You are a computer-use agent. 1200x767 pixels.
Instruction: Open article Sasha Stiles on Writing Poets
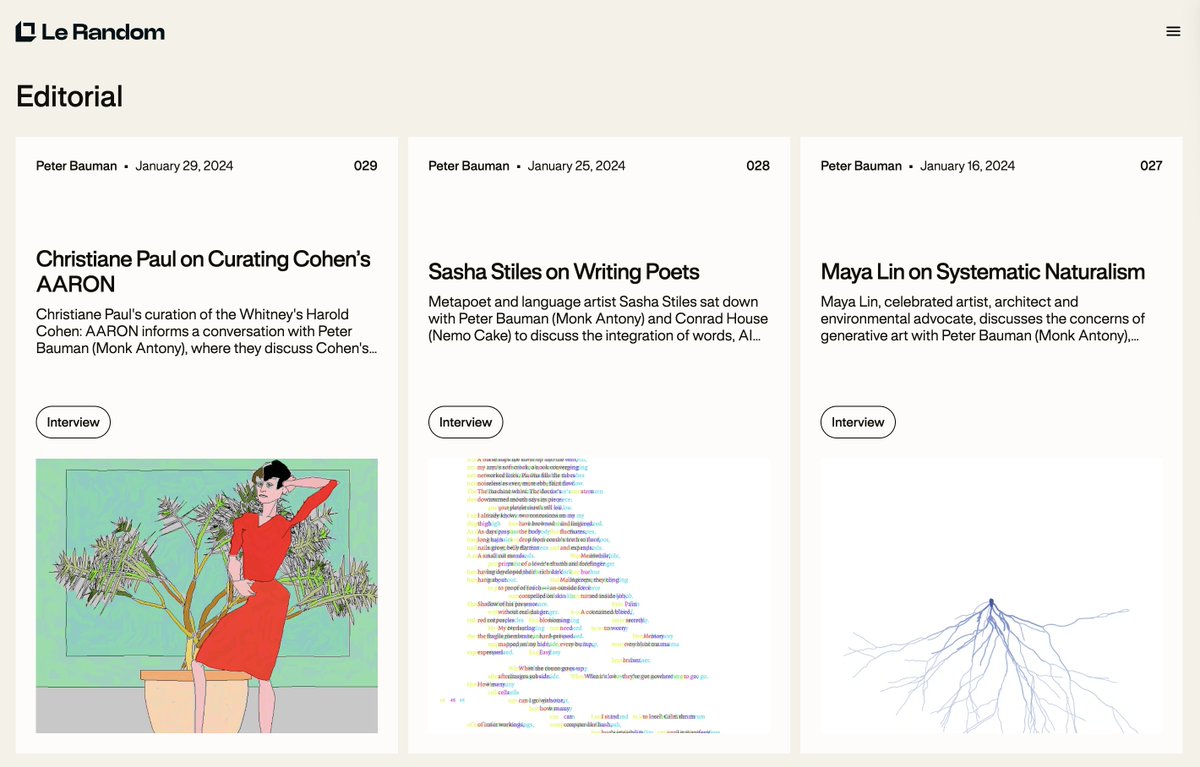pyautogui.click(x=564, y=271)
